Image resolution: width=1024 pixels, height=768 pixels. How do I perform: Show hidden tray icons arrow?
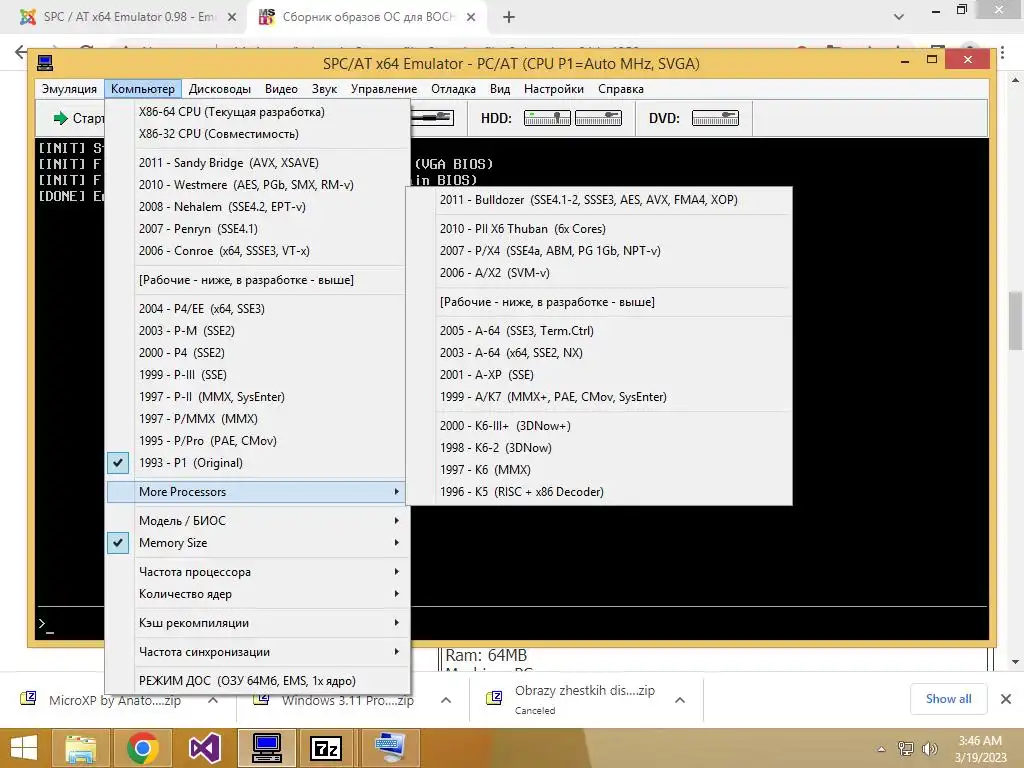click(x=882, y=749)
